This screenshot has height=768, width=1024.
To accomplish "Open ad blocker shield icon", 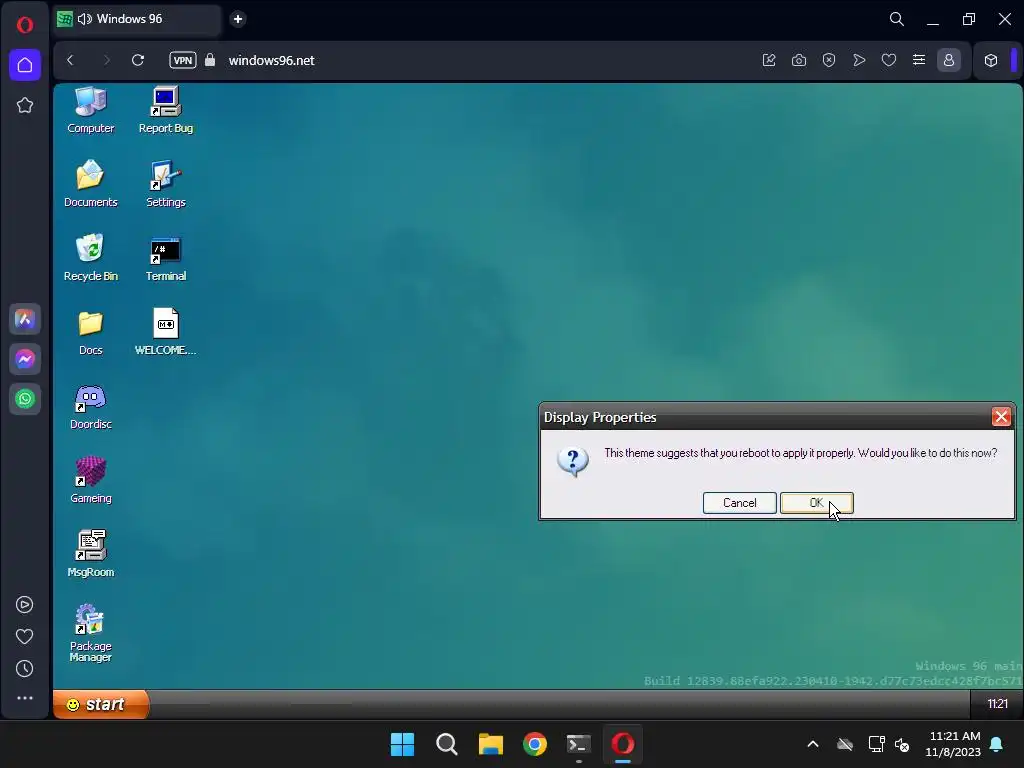I will click(829, 60).
